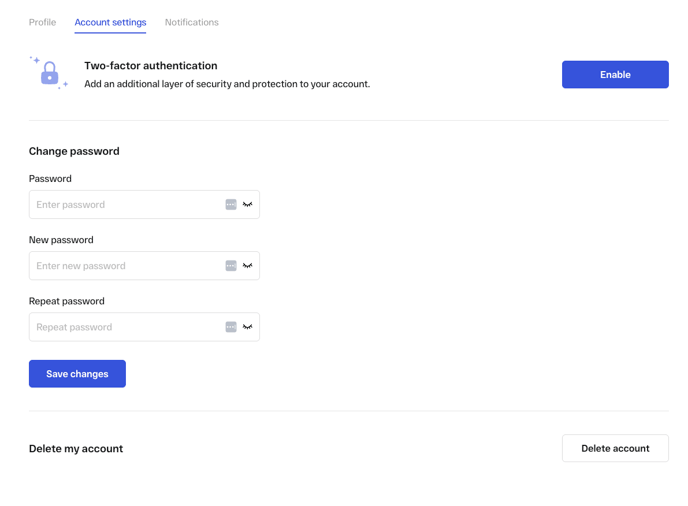Screen dimensions: 688x506
Task: Select the Repeat password input box
Action: pos(125,327)
